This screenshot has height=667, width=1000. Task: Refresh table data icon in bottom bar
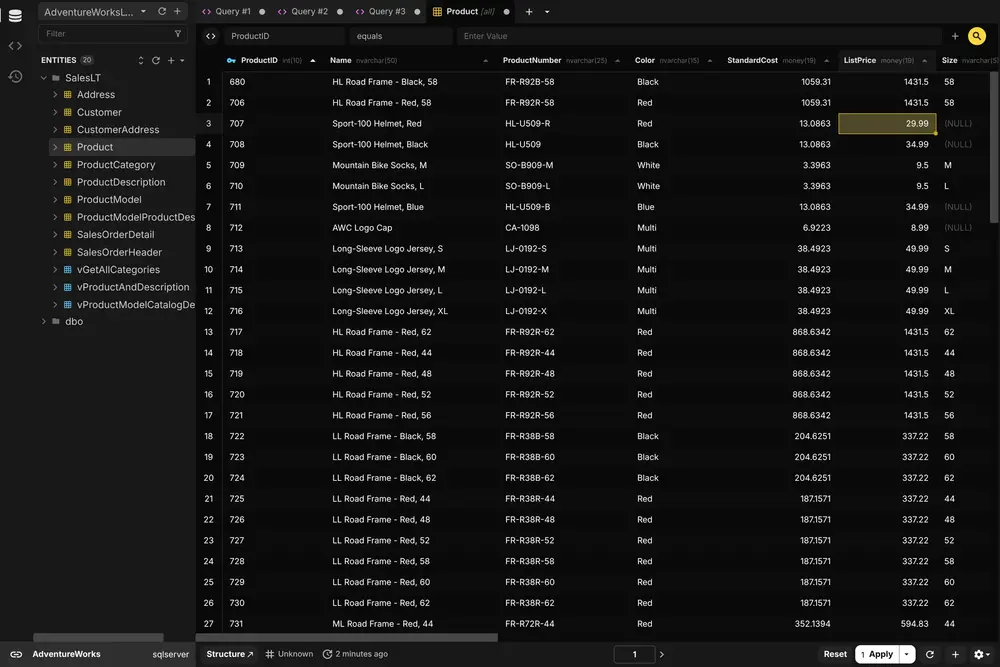click(x=930, y=654)
